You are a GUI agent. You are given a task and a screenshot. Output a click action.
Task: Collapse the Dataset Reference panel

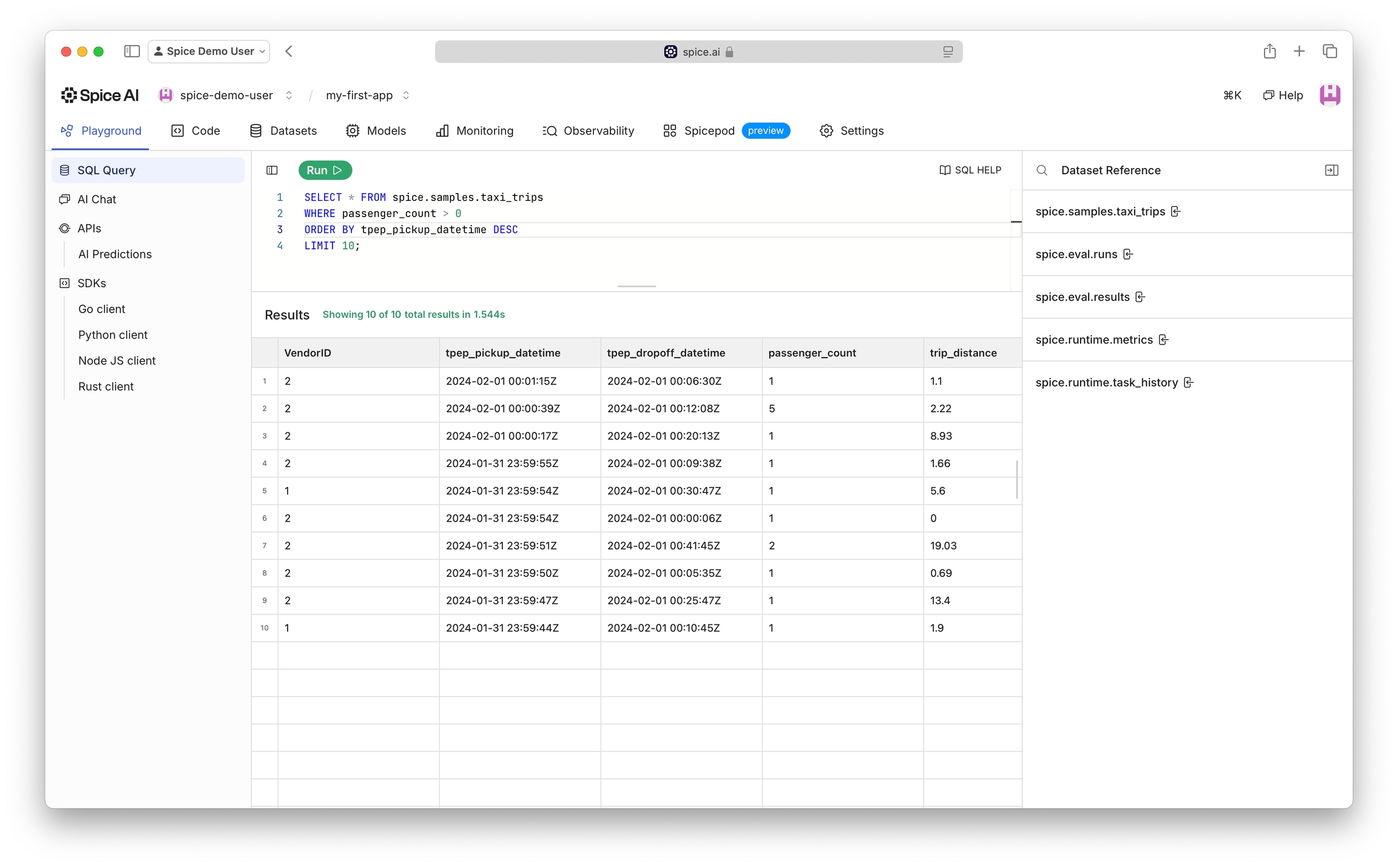pyautogui.click(x=1331, y=170)
